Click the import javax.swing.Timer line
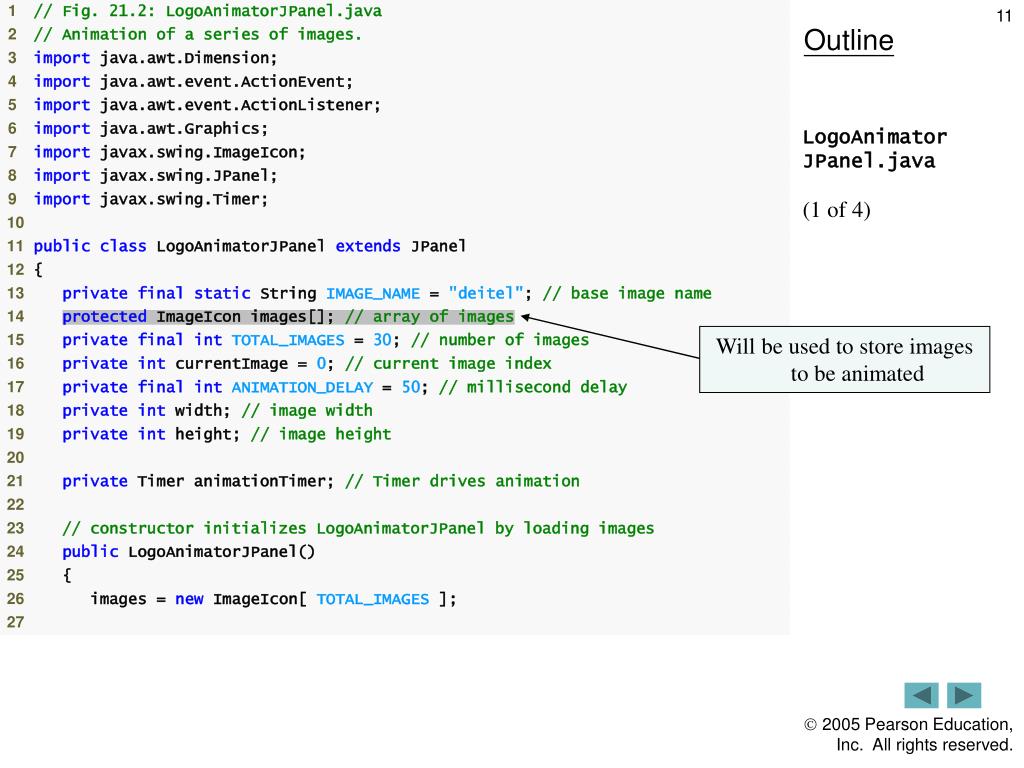Viewport: 1024px width, 768px height. pos(151,199)
